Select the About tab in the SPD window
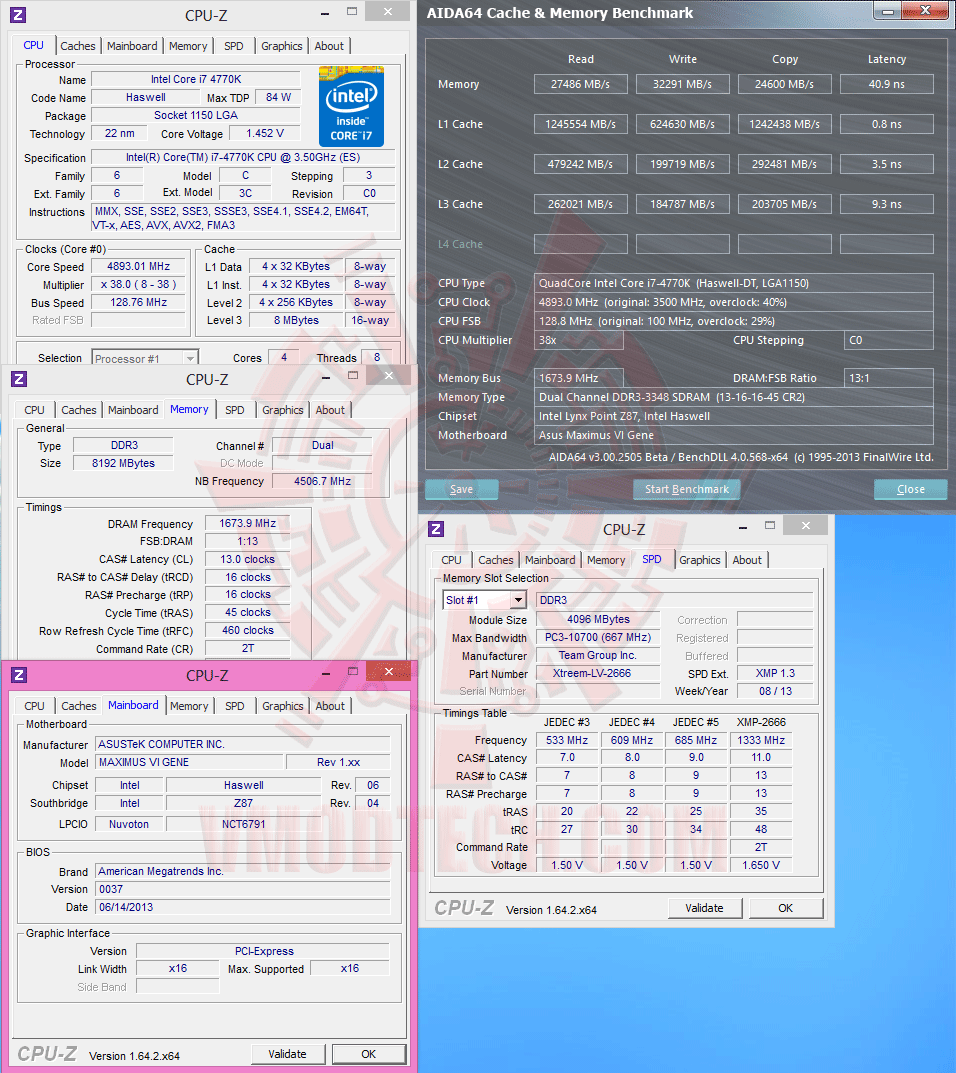 pos(747,560)
